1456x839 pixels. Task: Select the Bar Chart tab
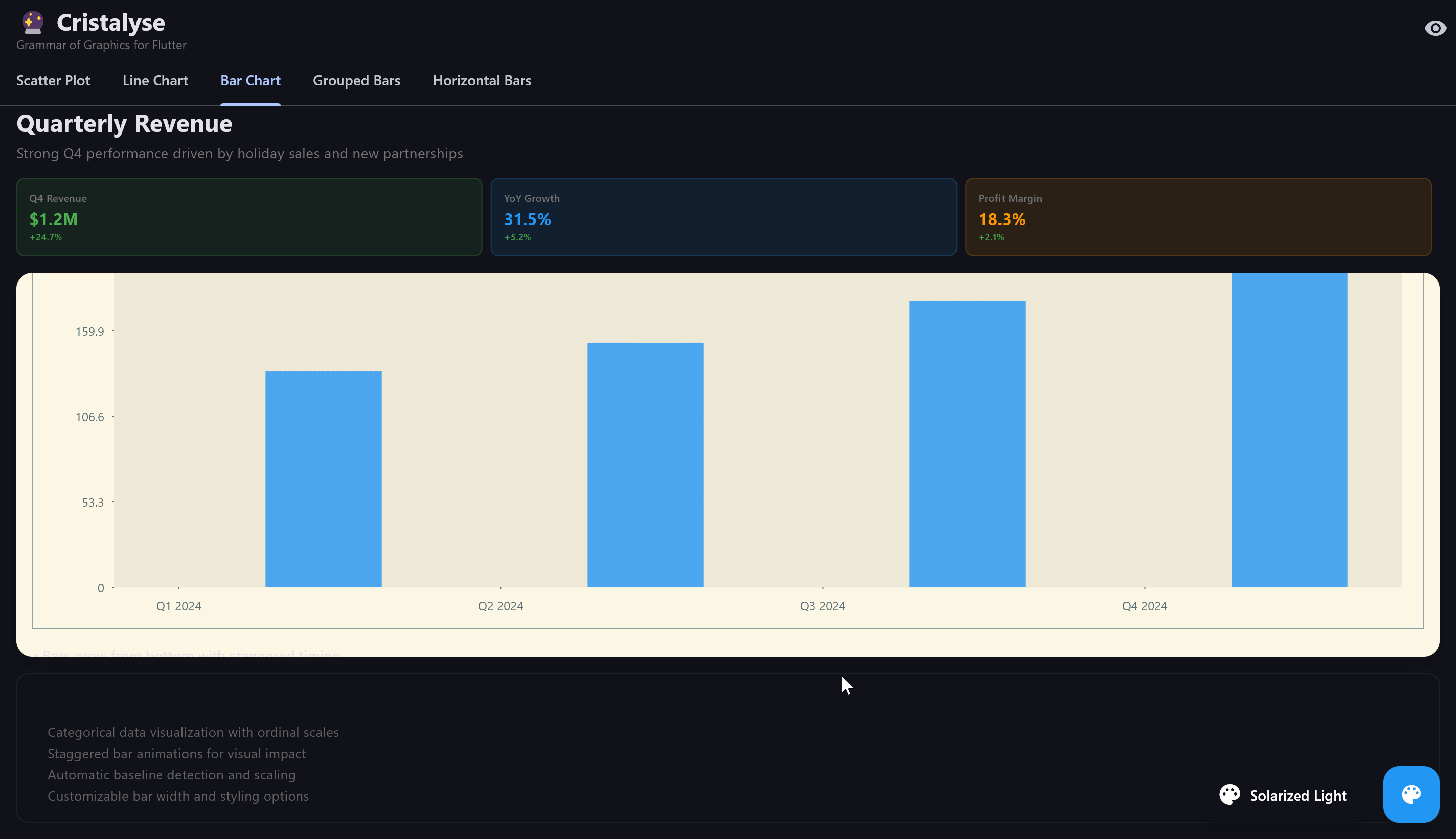(x=250, y=81)
